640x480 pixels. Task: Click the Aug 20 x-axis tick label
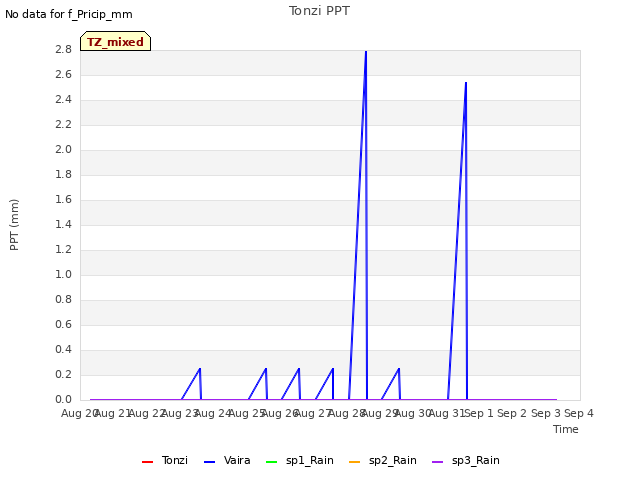click(x=80, y=413)
